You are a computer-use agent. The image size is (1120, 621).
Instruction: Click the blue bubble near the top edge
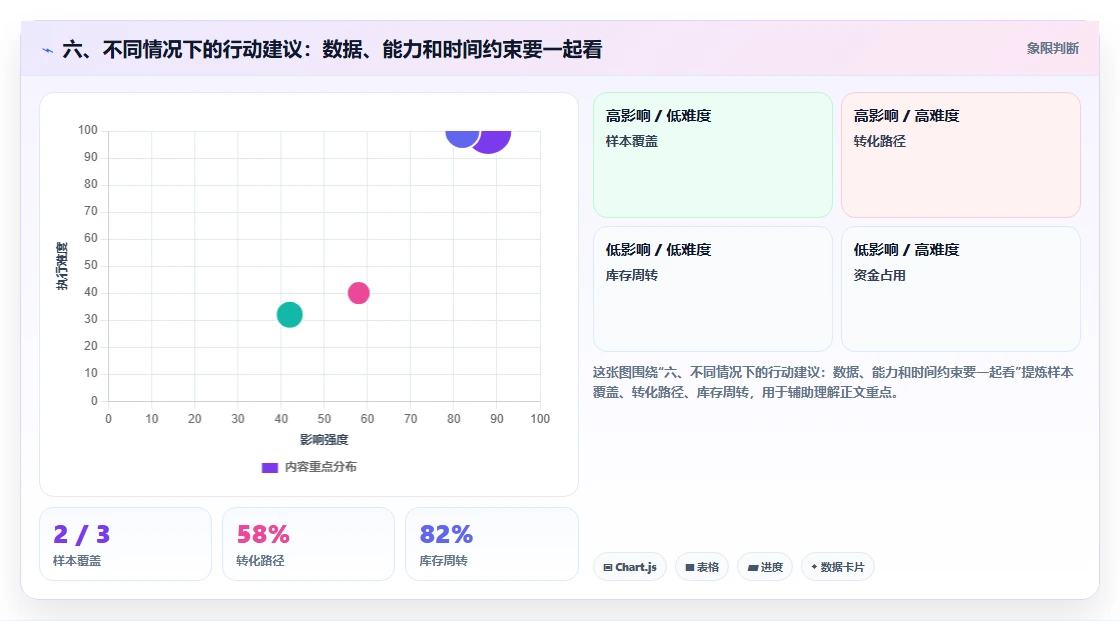click(x=461, y=138)
